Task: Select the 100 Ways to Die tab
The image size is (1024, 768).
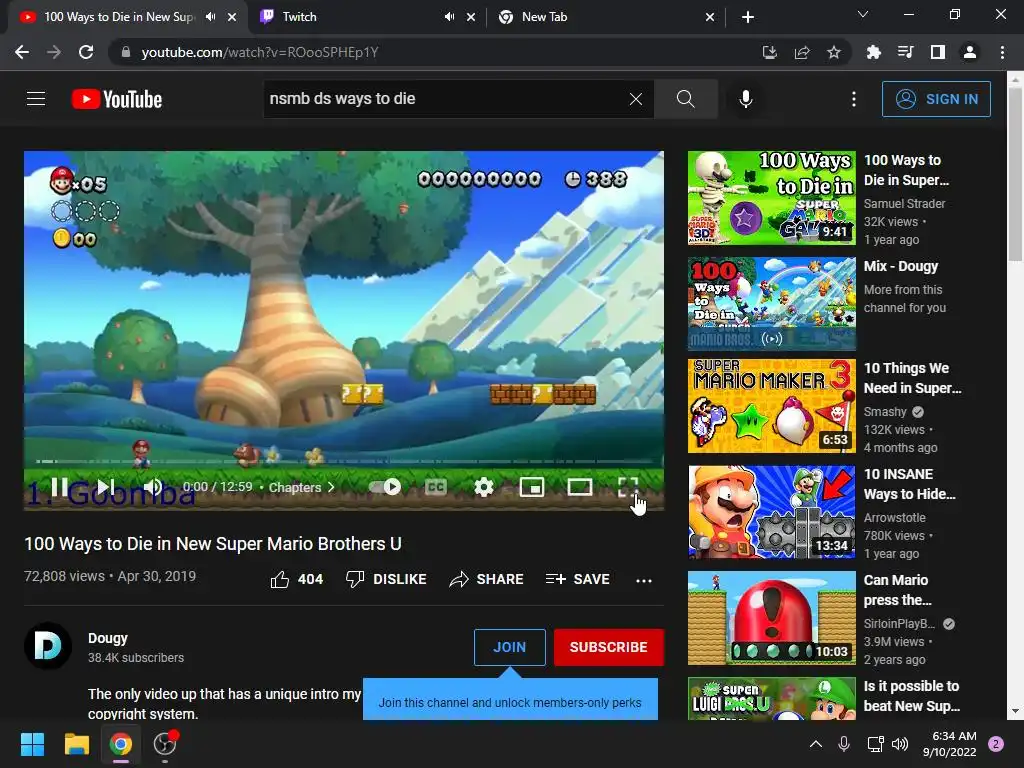Action: [118, 17]
